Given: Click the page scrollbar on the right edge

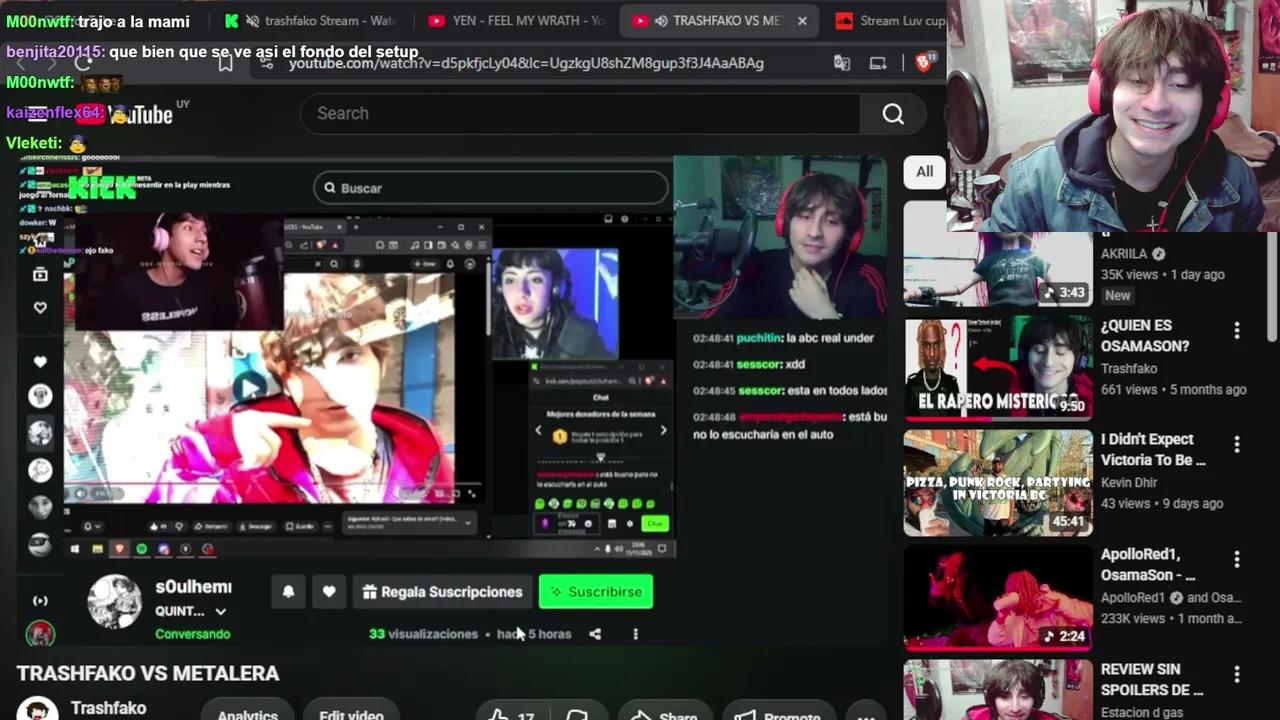Looking at the screenshot, I should pos(1272,285).
